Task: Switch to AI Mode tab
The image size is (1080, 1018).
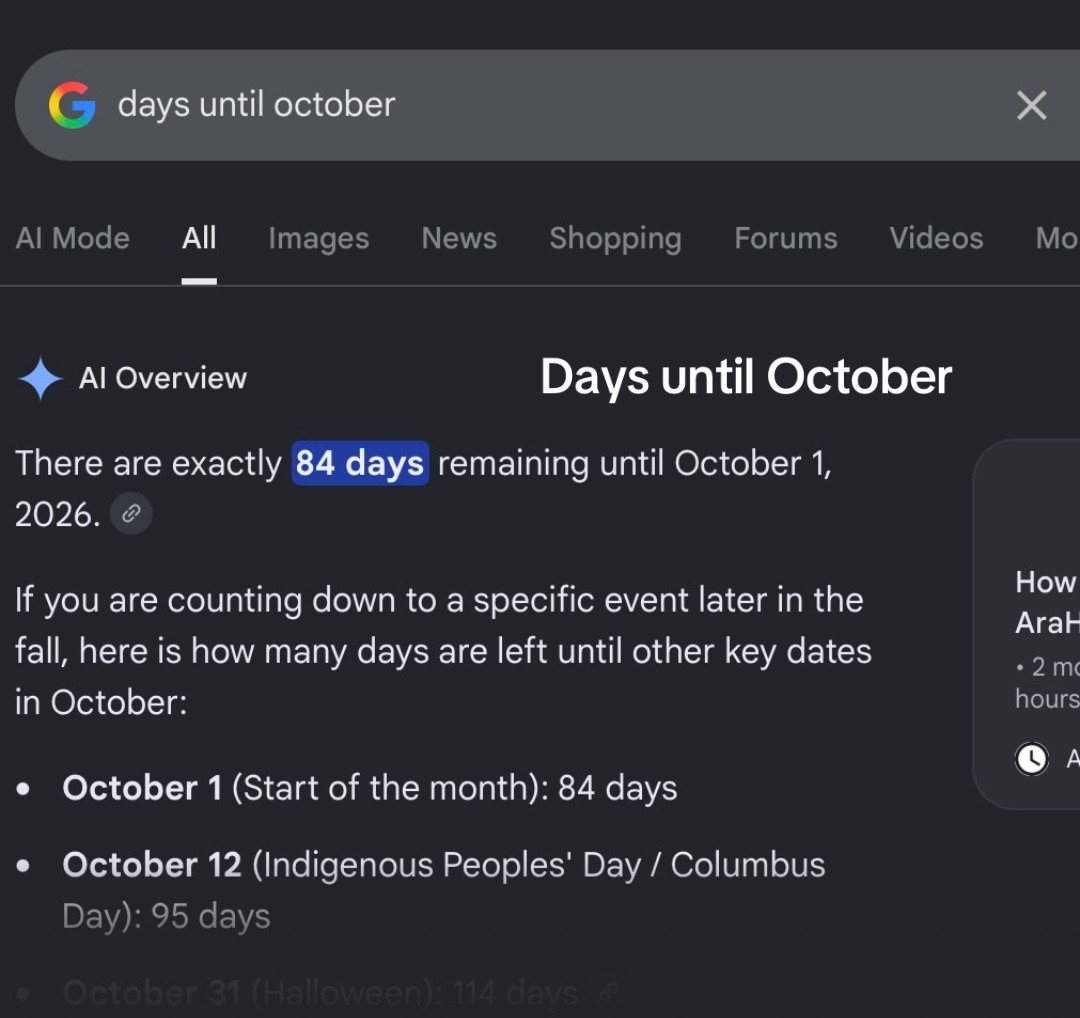Action: [72, 238]
